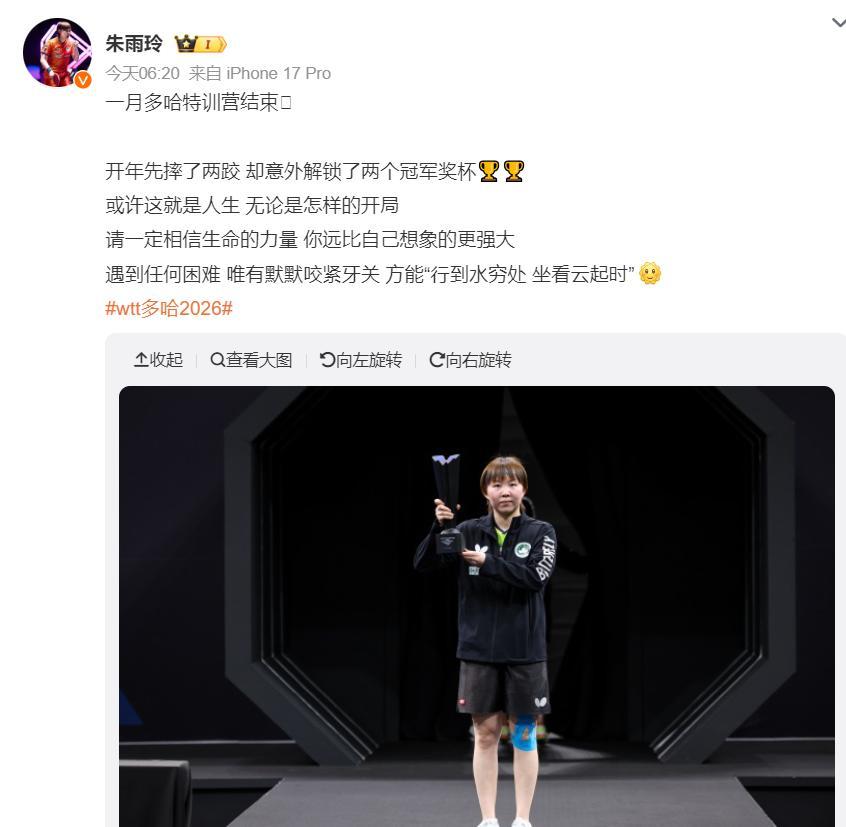Open the #wtt多哈2026# hashtag topic
The height and width of the screenshot is (827, 846).
click(169, 309)
